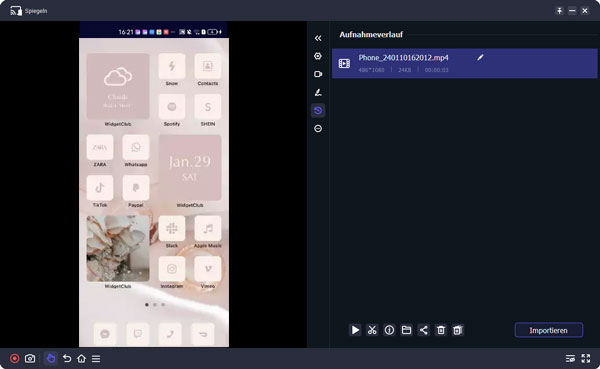This screenshot has width=600, height=369.
Task: Enter fullscreen with the expand icon
Action: coord(586,359)
